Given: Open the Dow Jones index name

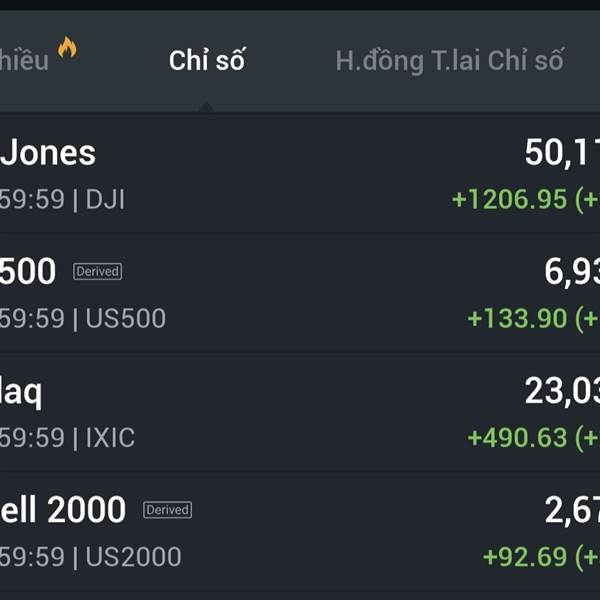Looking at the screenshot, I should (48, 153).
